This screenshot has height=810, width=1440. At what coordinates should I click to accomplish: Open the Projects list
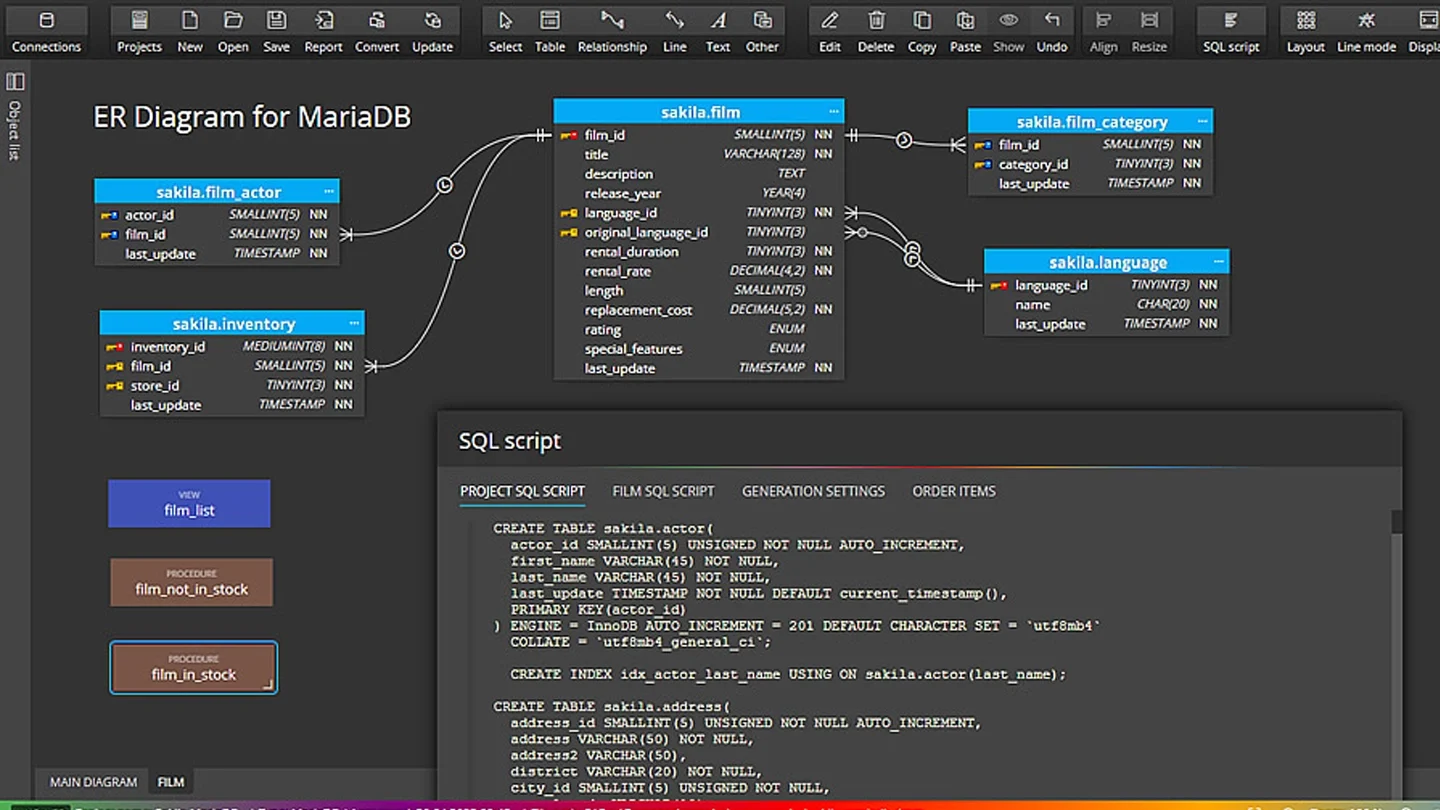(x=139, y=31)
